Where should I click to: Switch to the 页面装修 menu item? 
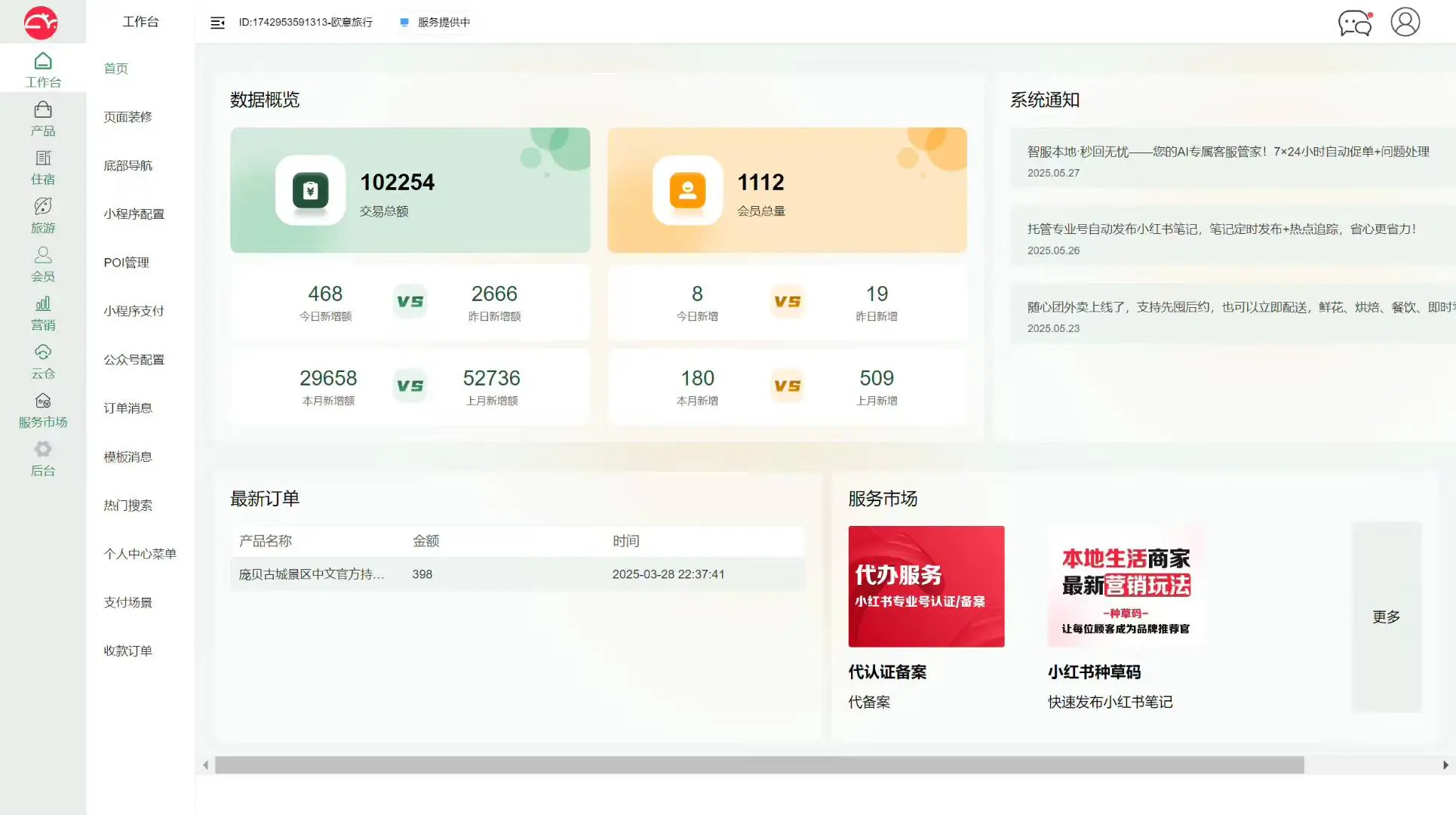(x=129, y=117)
